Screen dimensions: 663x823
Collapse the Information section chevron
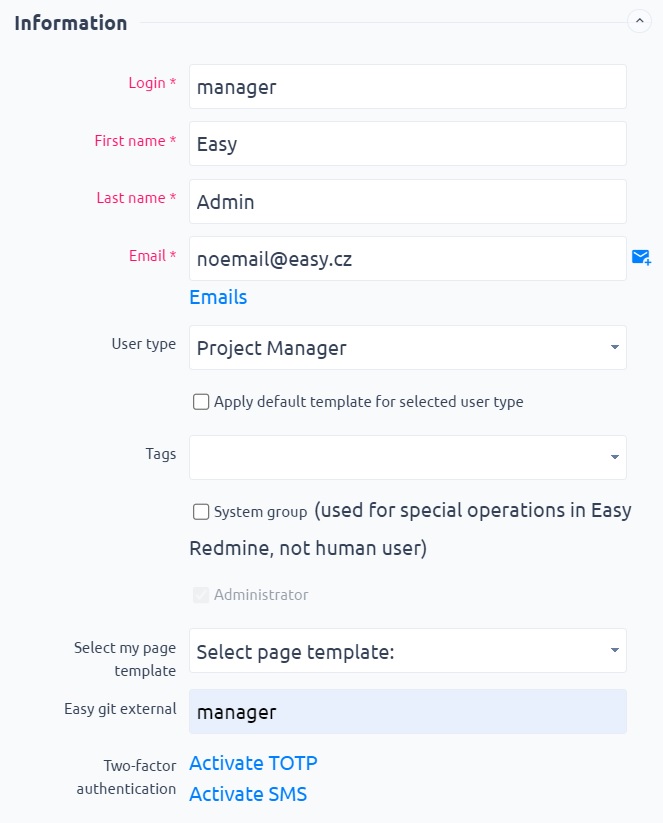(639, 21)
